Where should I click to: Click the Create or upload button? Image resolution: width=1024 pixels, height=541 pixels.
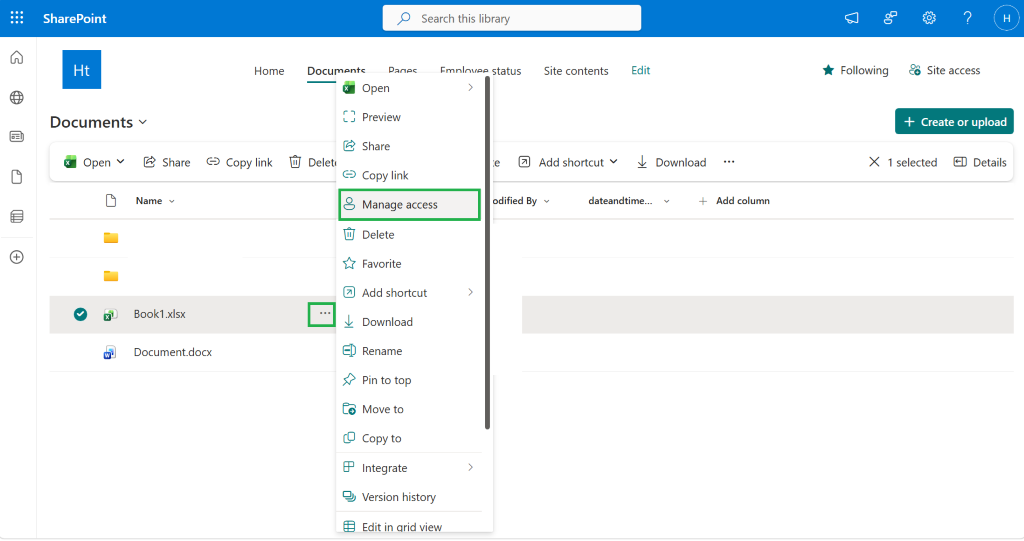[x=954, y=122]
